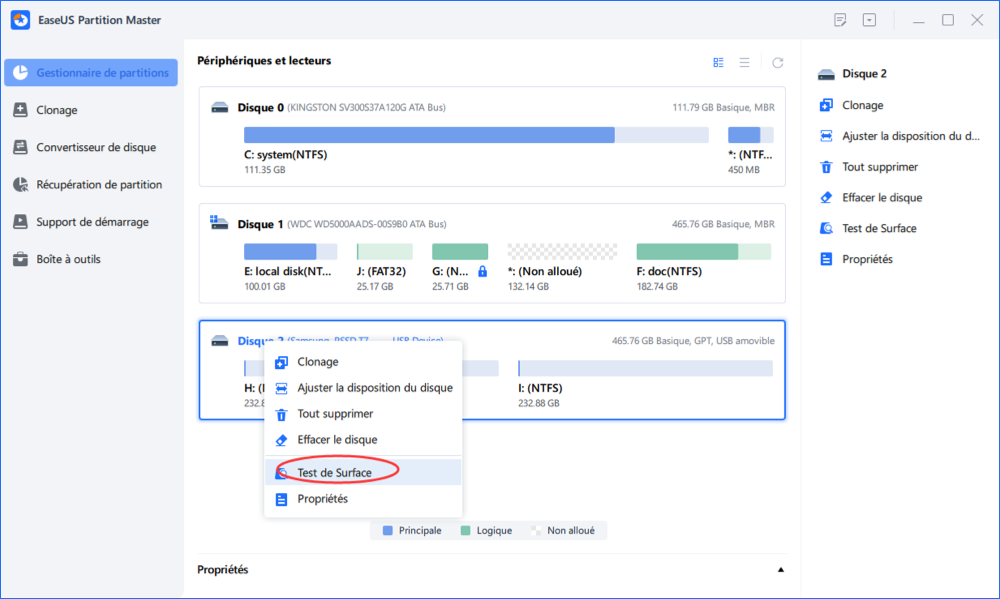The width and height of the screenshot is (1000, 599).
Task: Select the locked G: partition on Disque 1
Action: 459,252
